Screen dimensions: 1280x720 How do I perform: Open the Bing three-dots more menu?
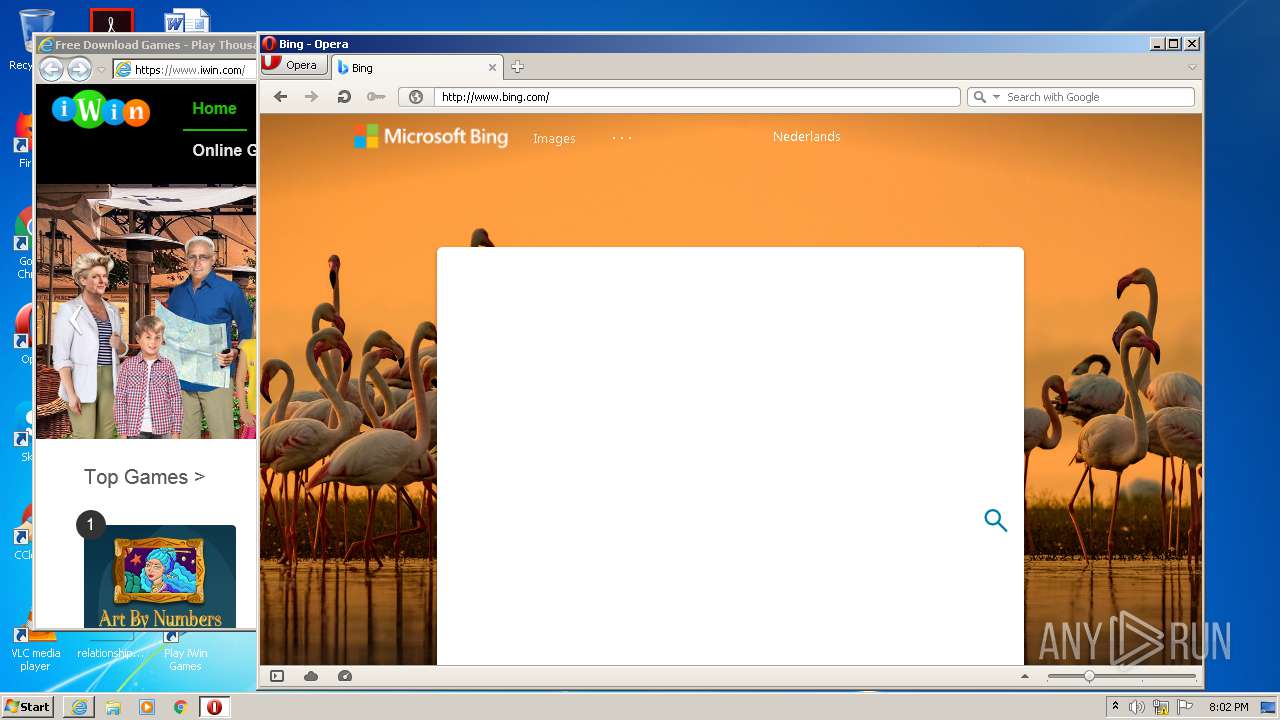click(622, 138)
